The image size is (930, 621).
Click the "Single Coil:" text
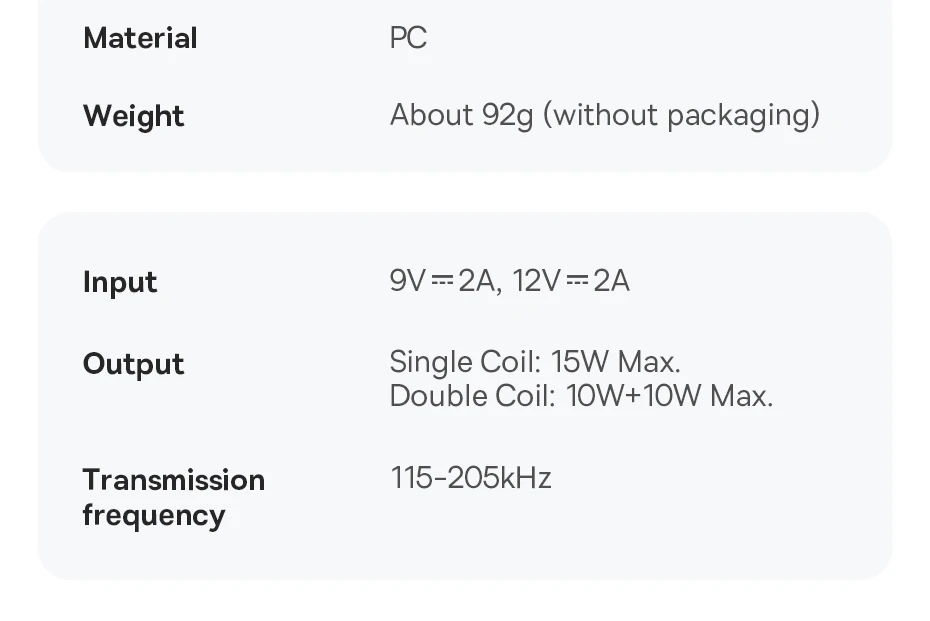tap(465, 361)
